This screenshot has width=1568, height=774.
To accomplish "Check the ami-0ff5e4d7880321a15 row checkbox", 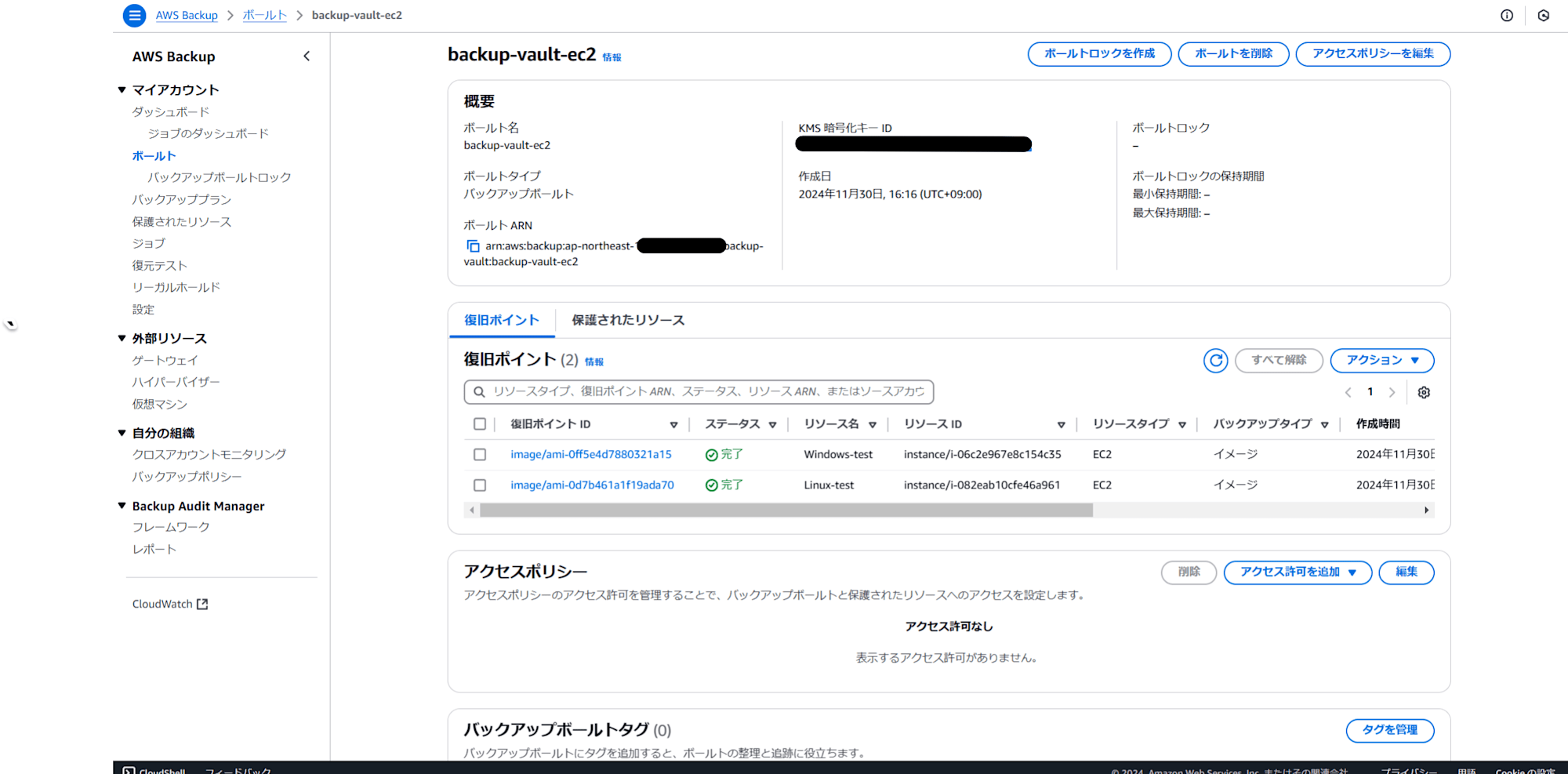I will [x=480, y=455].
